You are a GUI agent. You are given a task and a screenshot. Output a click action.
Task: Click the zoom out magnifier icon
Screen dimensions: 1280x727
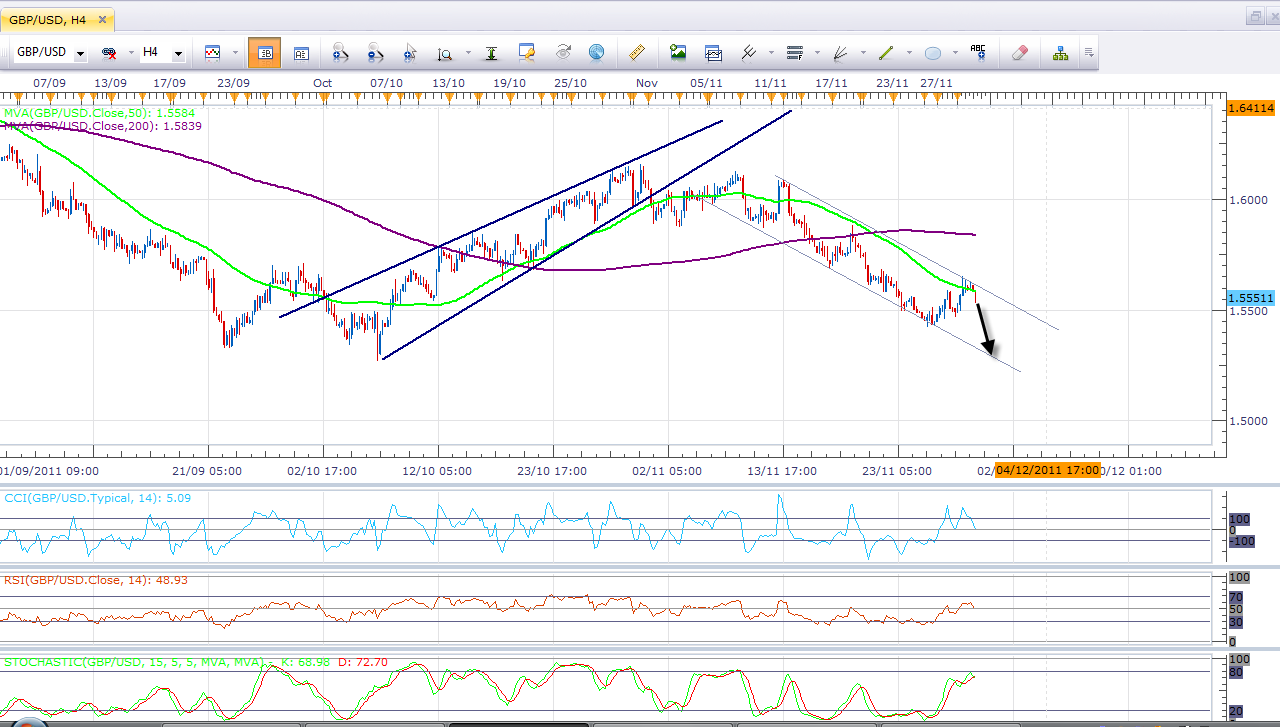(375, 53)
